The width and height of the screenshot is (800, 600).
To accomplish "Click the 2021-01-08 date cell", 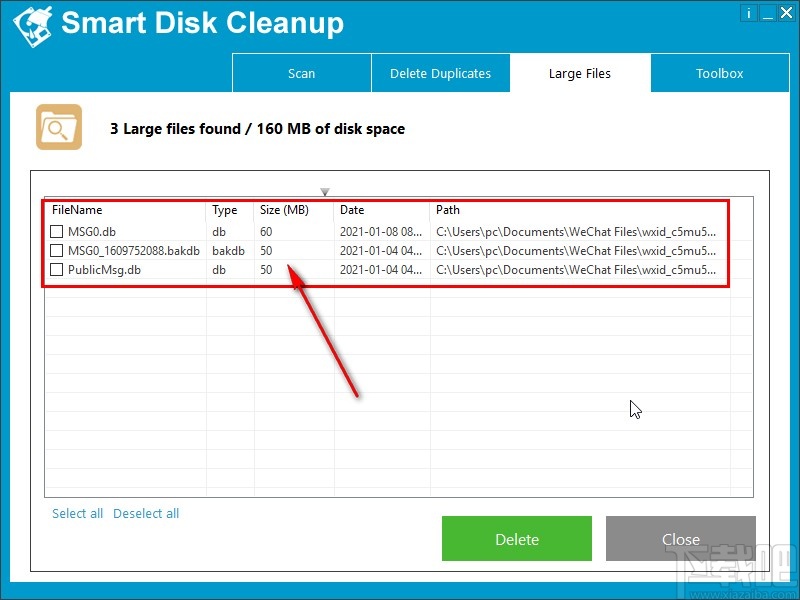I will pos(381,232).
